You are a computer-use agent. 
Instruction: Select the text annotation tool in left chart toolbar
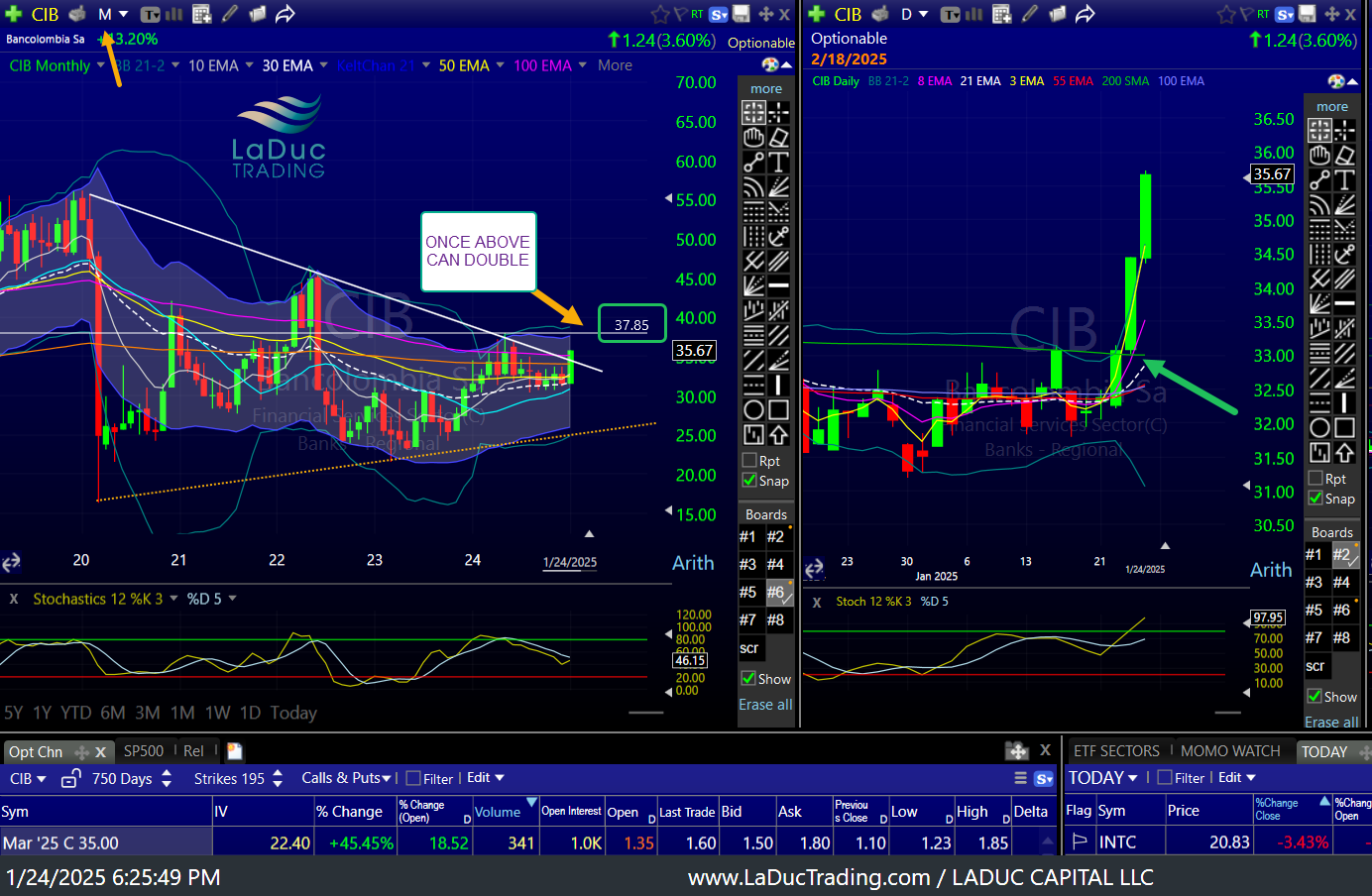779,162
